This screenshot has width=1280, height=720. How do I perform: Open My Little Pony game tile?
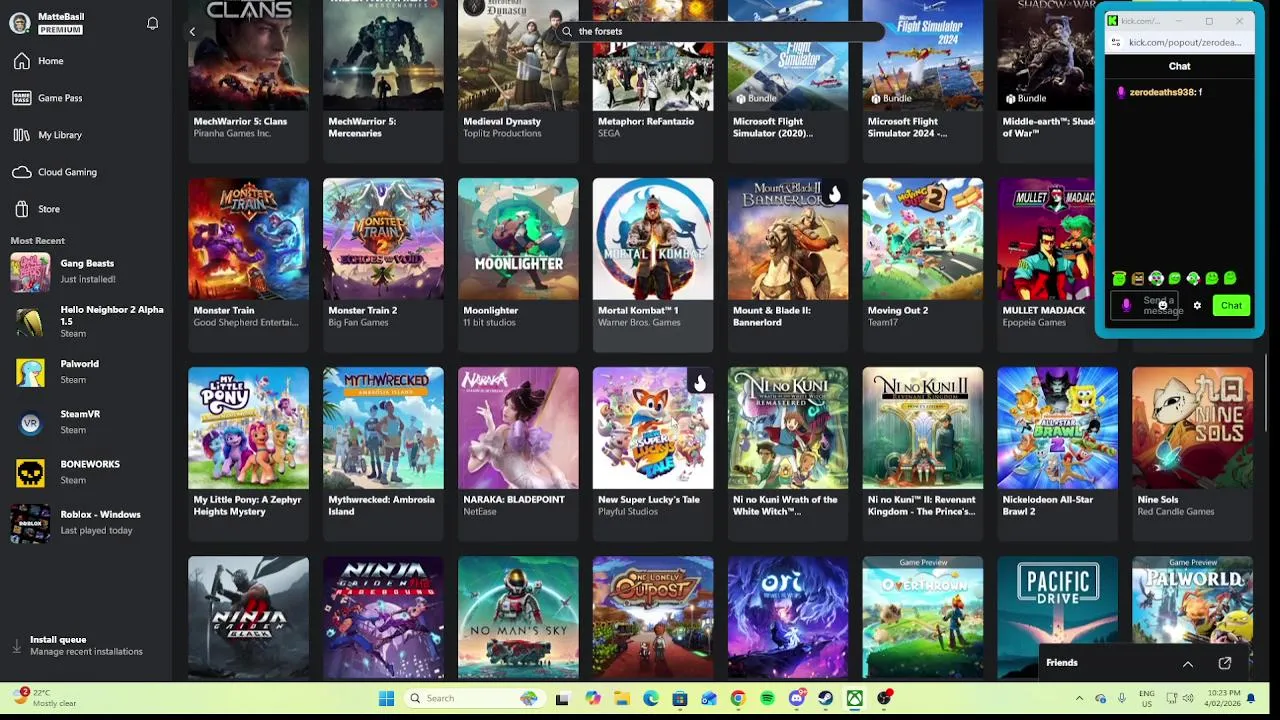click(248, 453)
